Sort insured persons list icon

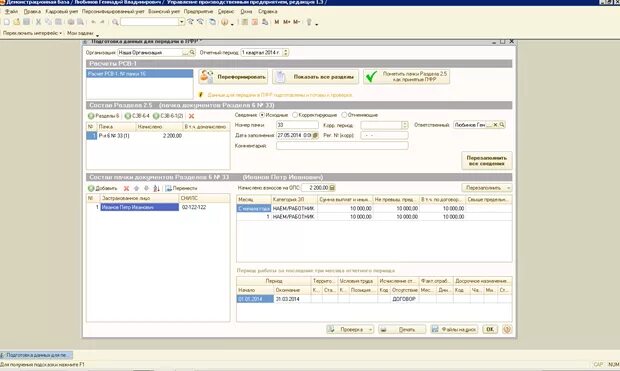tap(156, 188)
